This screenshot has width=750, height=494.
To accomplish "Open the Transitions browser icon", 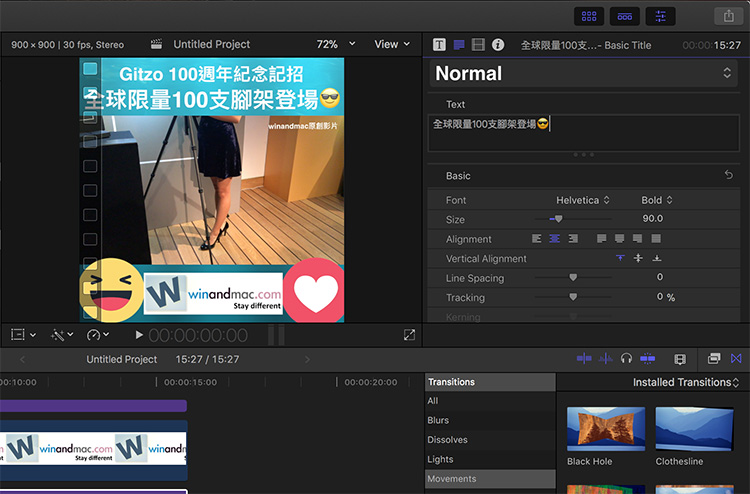I will click(737, 359).
